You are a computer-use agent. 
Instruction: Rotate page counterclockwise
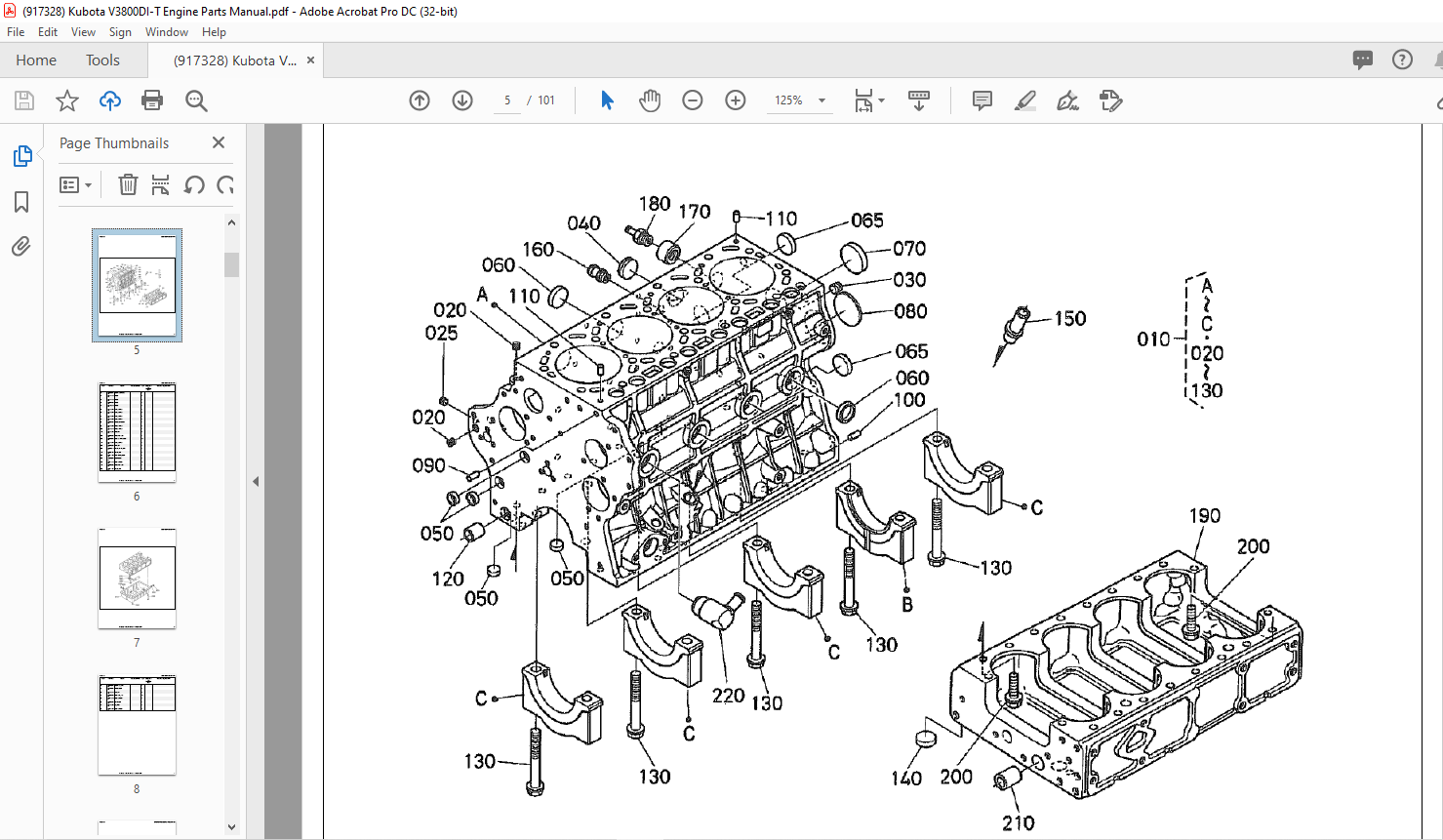point(194,184)
